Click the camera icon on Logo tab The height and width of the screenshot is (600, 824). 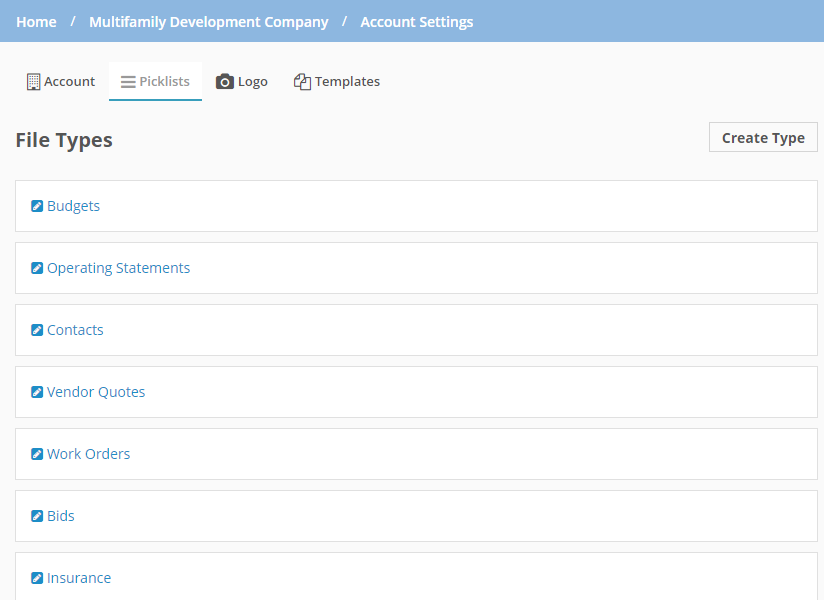tap(225, 81)
